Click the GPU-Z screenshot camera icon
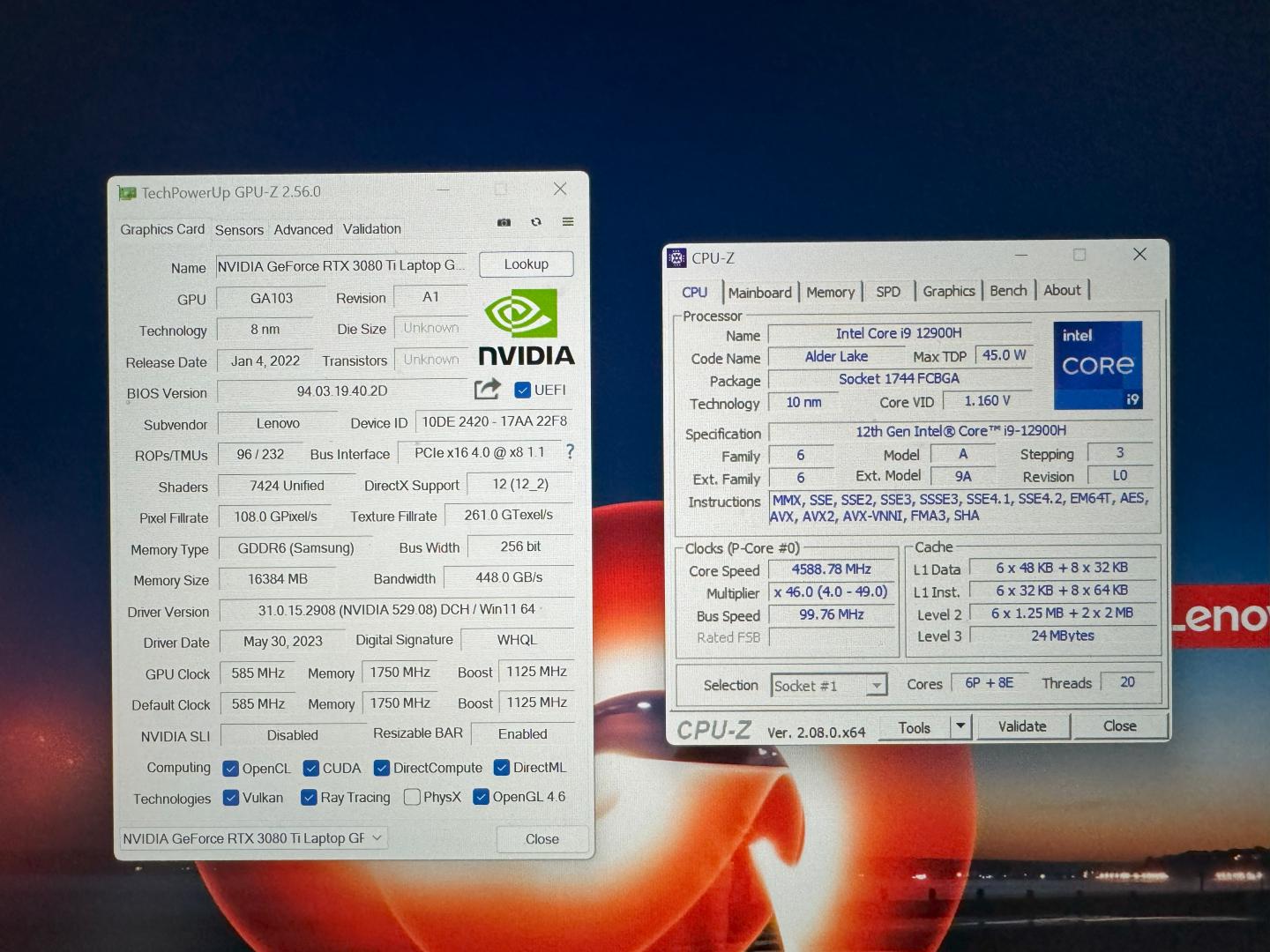This screenshot has height=952, width=1270. click(504, 222)
